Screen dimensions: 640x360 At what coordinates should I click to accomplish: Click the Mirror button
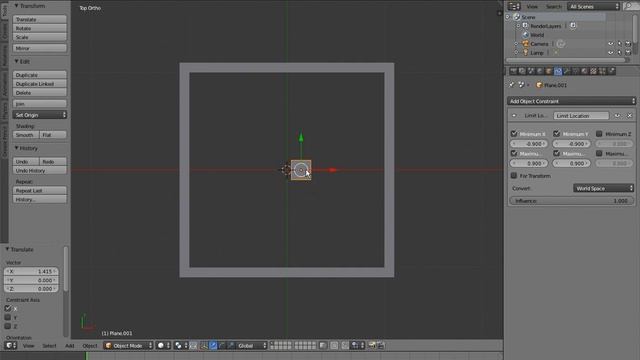[x=40, y=48]
